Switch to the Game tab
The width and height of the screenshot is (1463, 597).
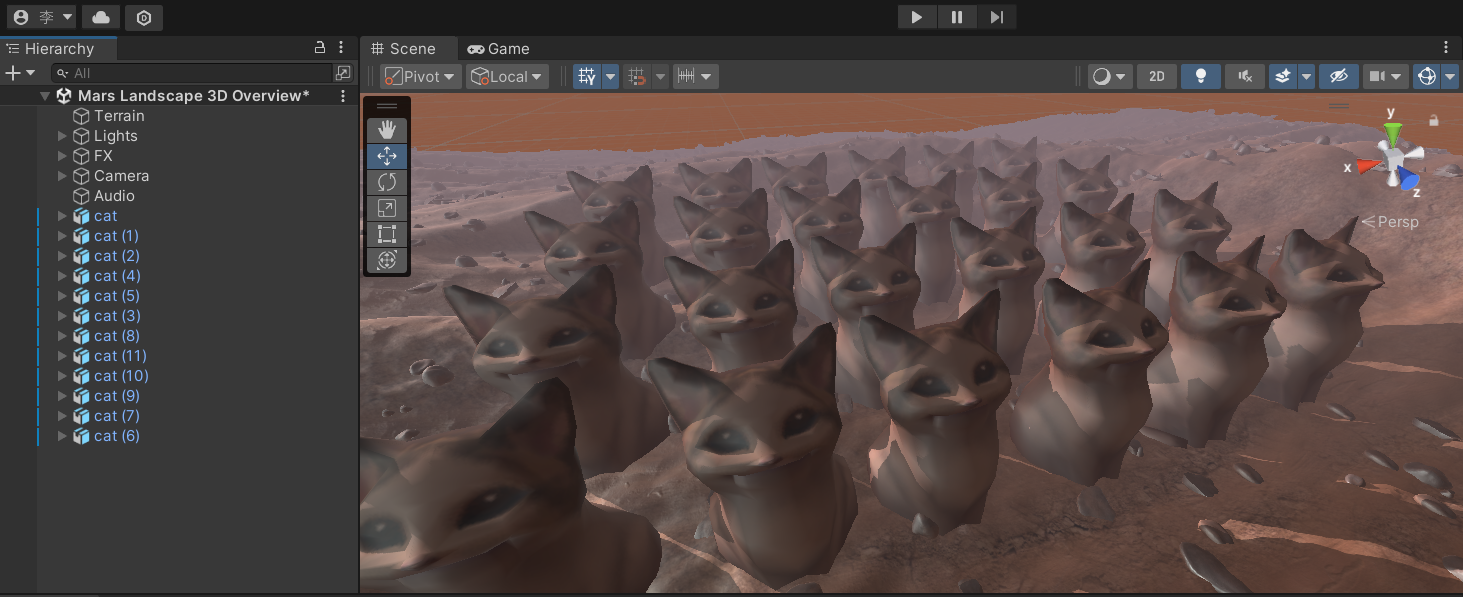(x=498, y=48)
